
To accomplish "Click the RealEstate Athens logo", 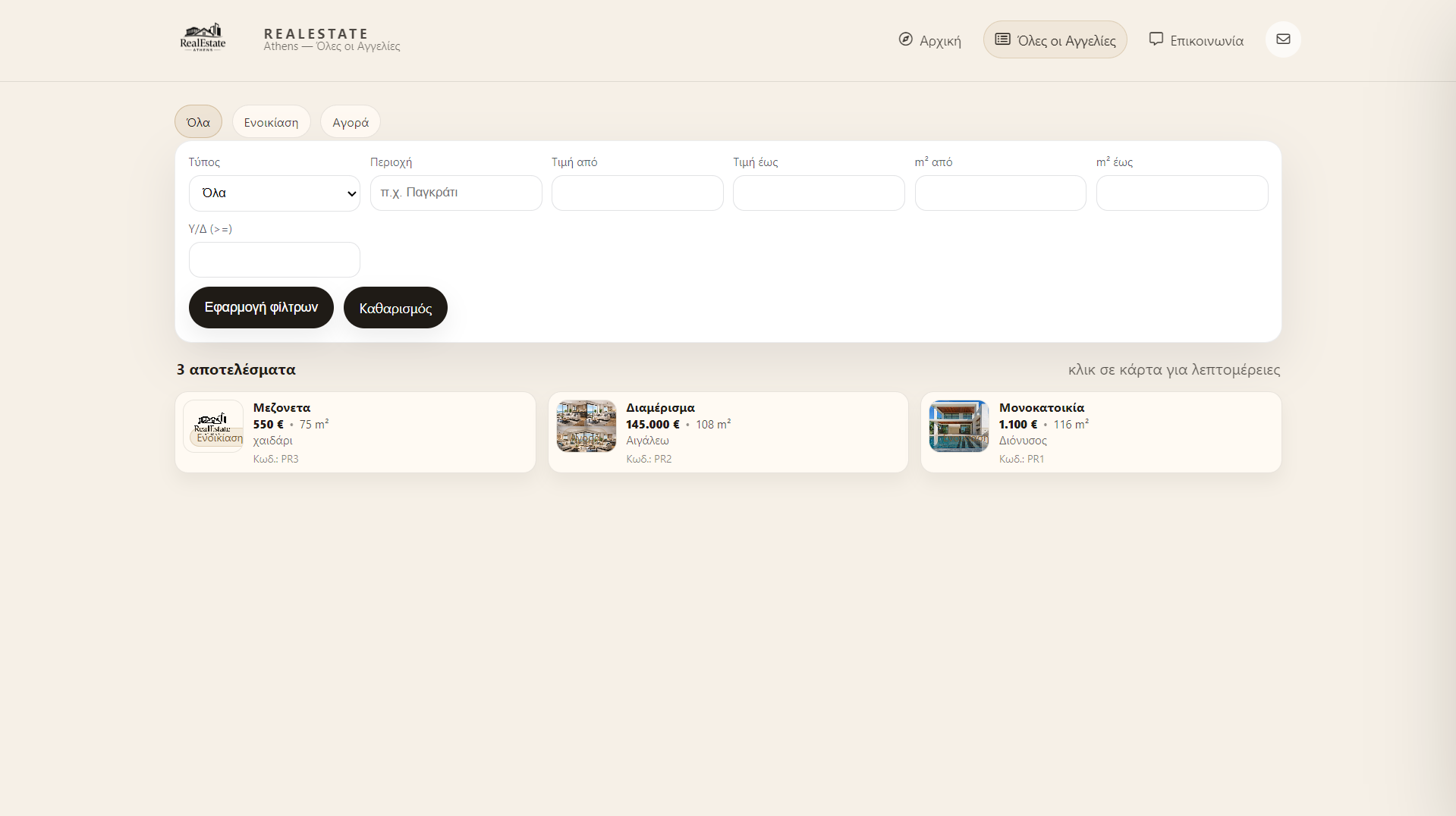I will click(x=203, y=37).
